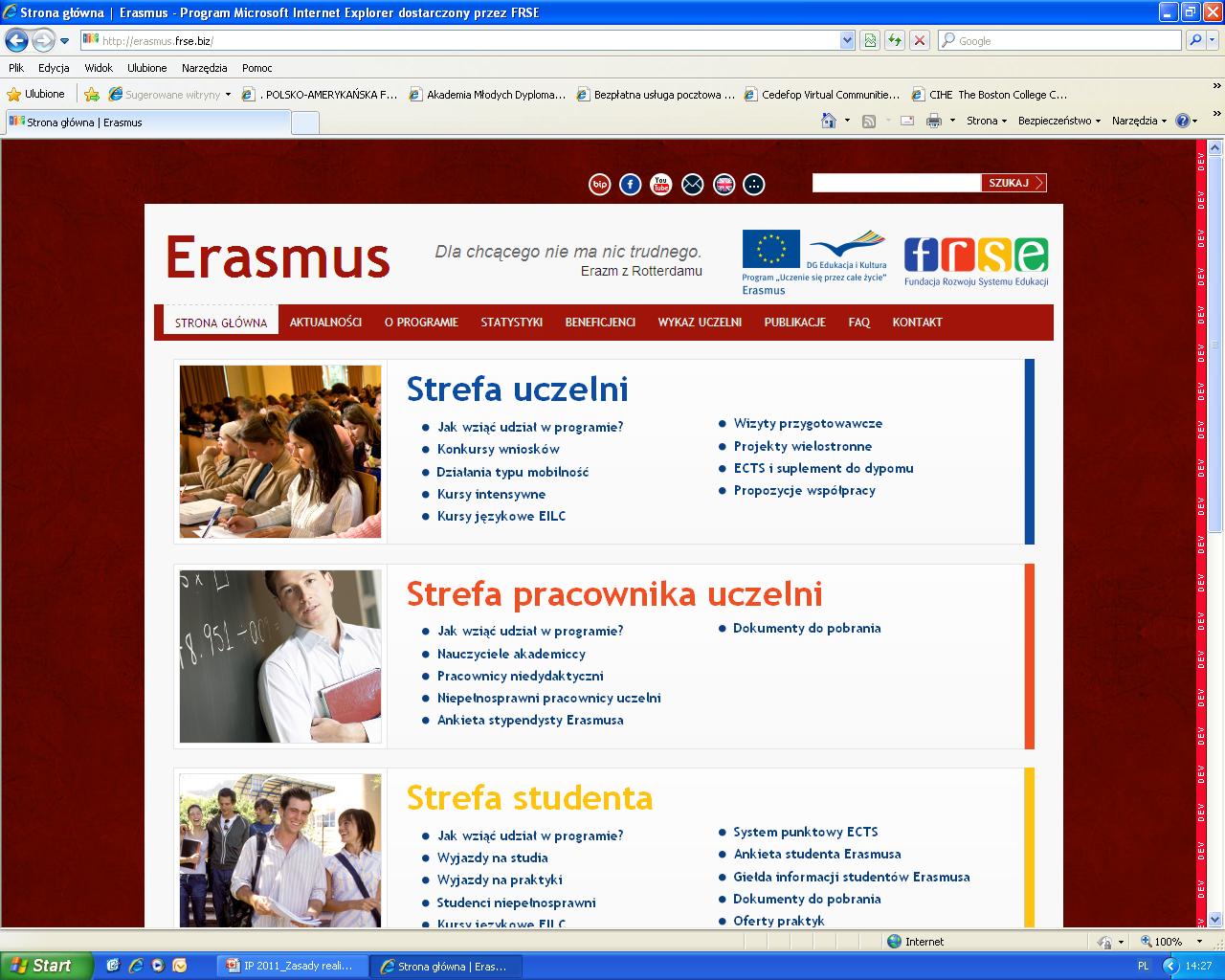
Task: Open the Bezpieczeństwo dropdown menu
Action: [1059, 121]
